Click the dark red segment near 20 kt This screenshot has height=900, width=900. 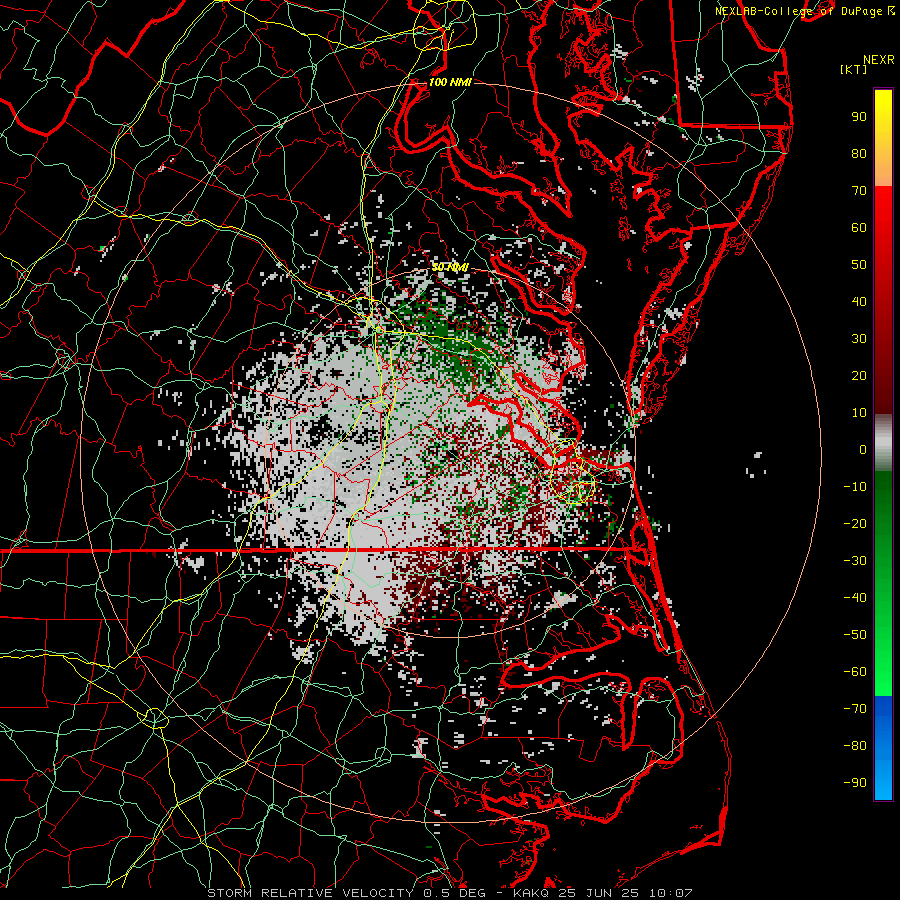click(883, 376)
